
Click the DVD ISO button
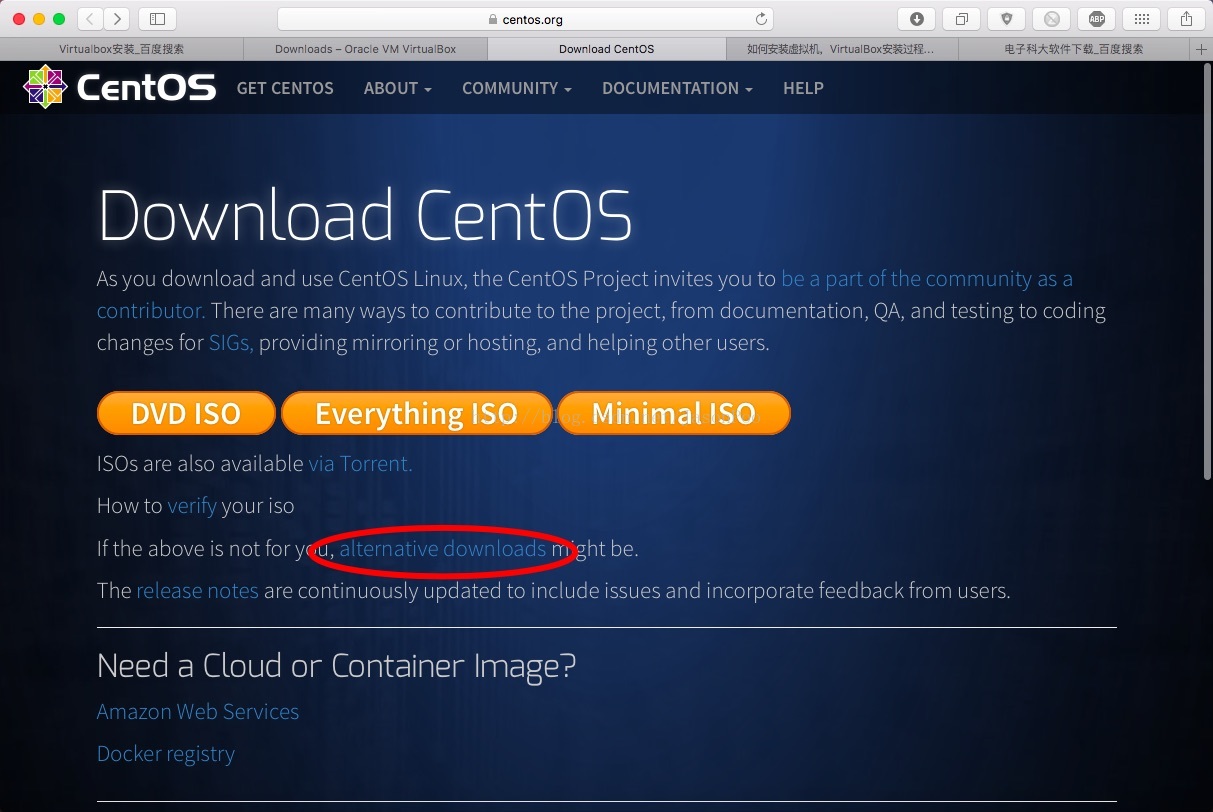pos(186,413)
